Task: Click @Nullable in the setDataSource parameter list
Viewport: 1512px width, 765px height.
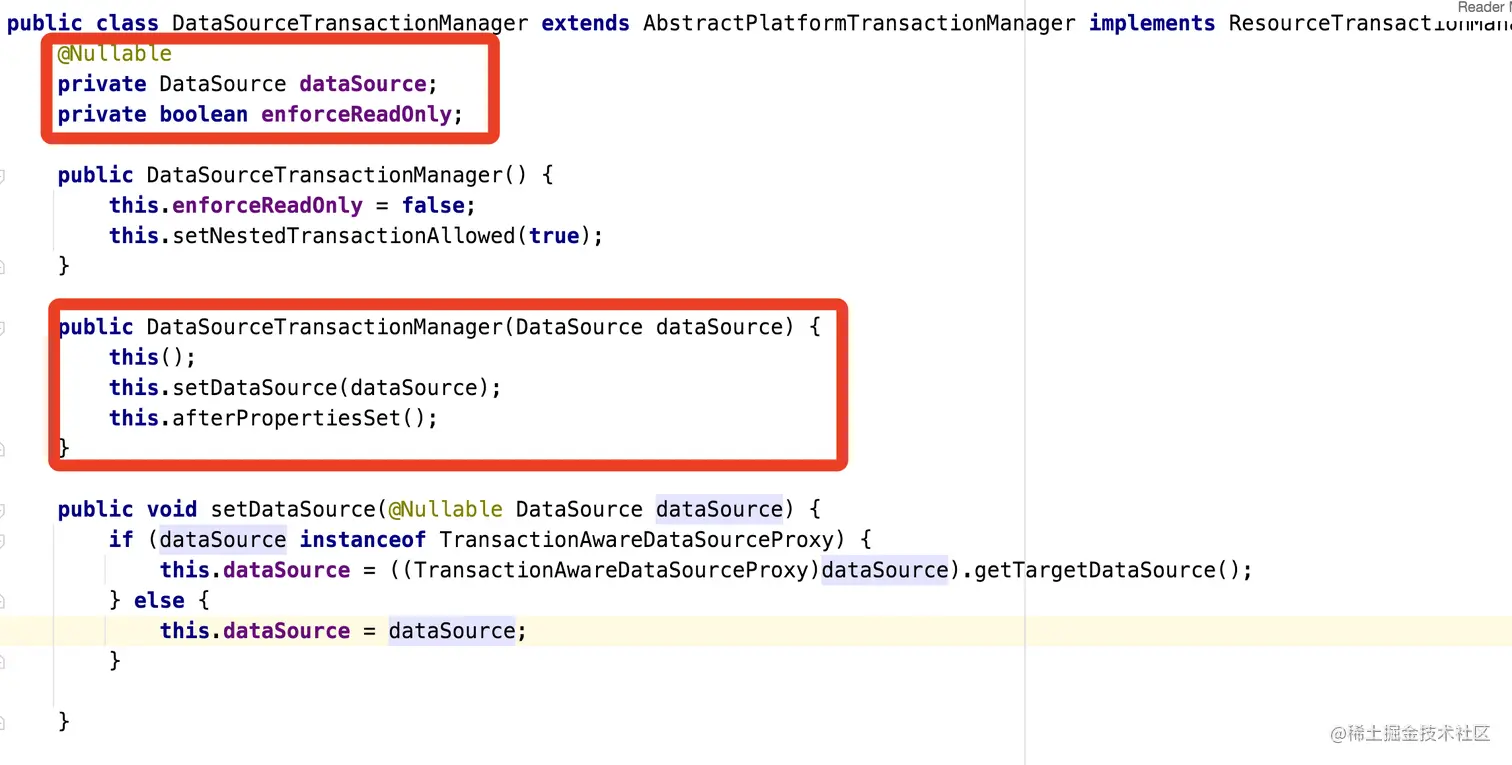Action: pos(445,509)
